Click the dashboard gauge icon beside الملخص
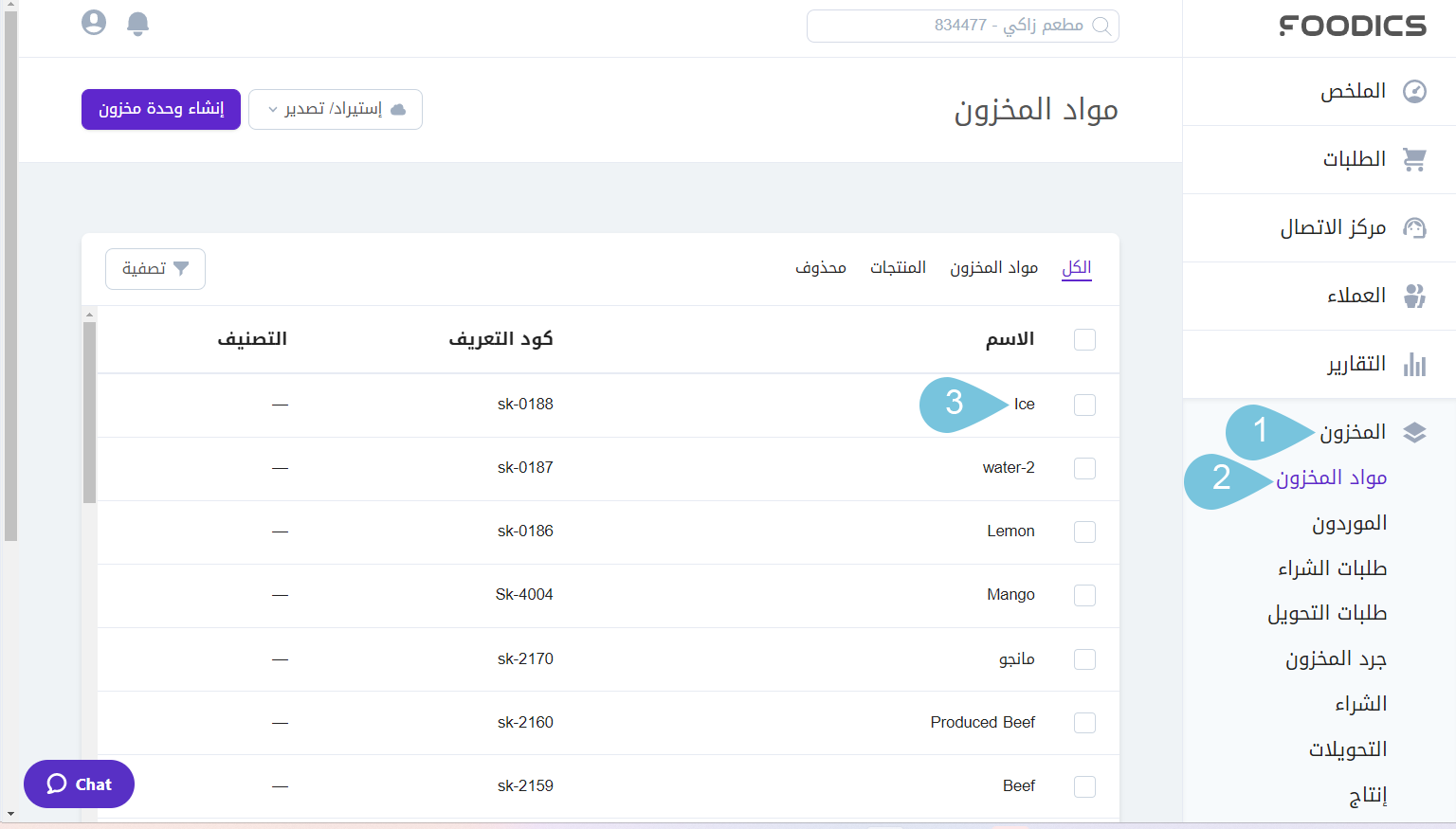Screen dimensions: 1456x829 coord(1414,91)
